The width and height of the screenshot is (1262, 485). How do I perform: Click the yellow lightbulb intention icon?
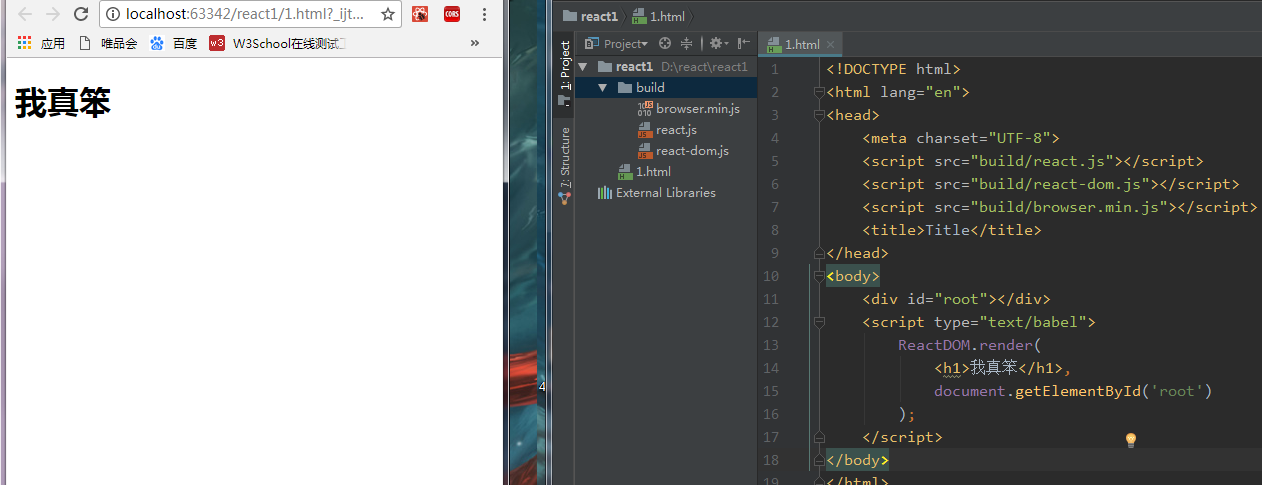1131,439
